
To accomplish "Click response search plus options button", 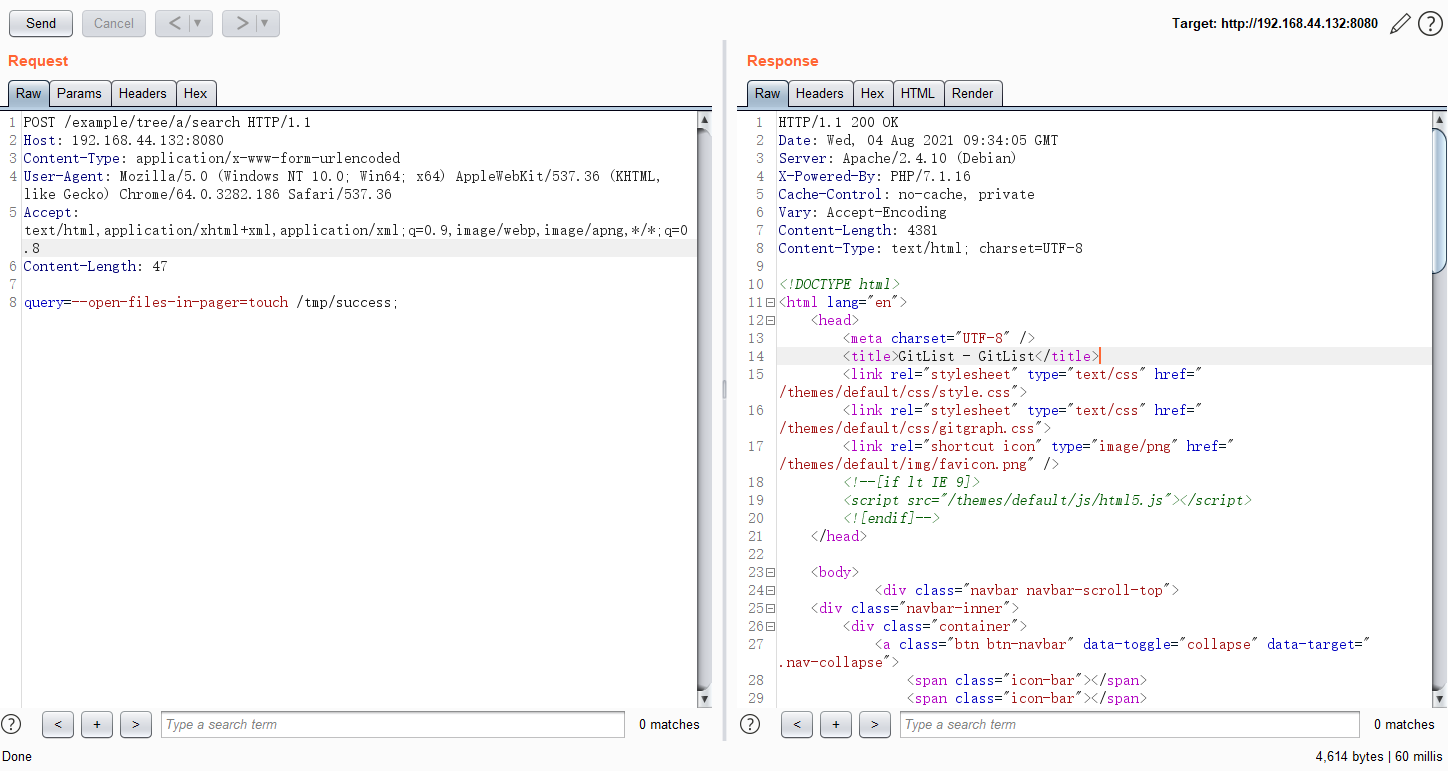I will coord(835,724).
